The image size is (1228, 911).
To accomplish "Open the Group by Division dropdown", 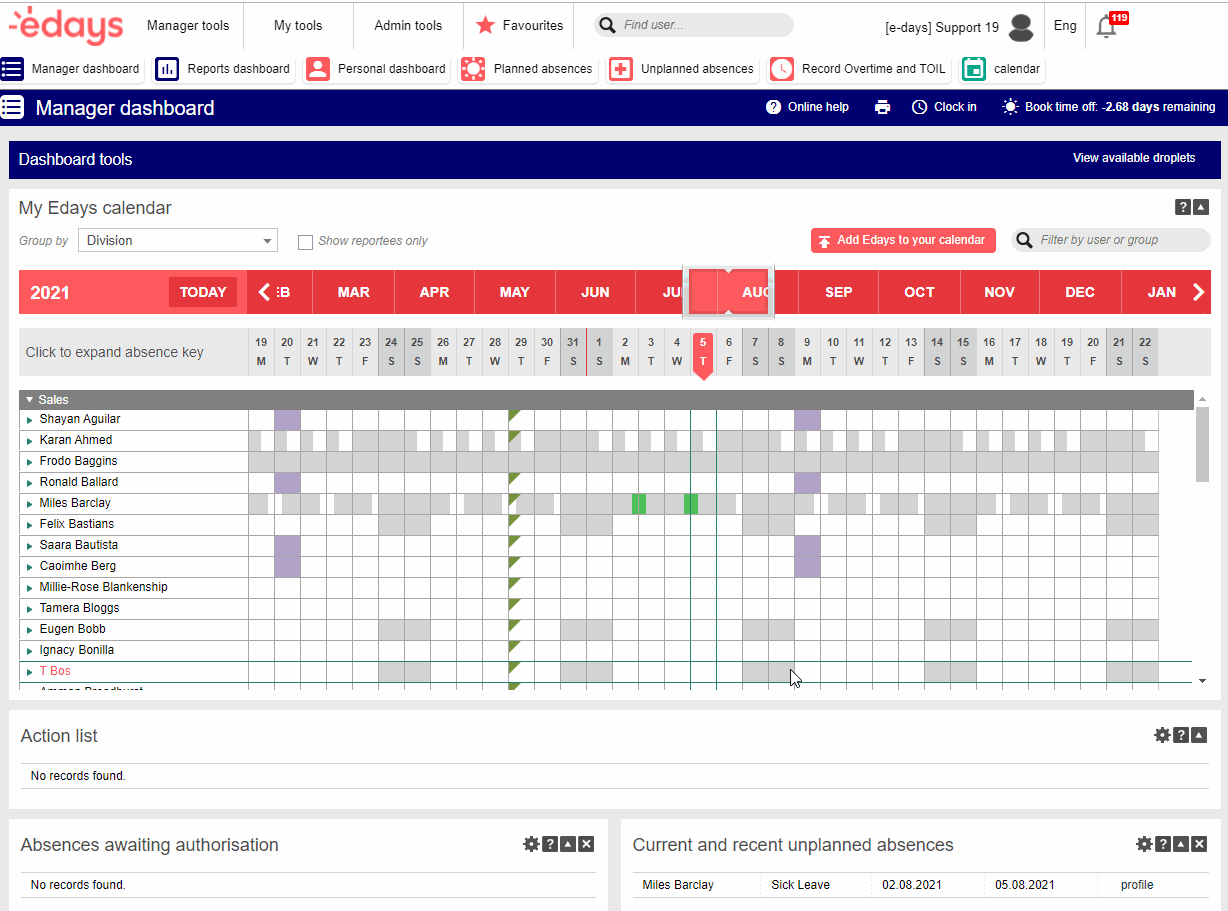I will pyautogui.click(x=178, y=240).
